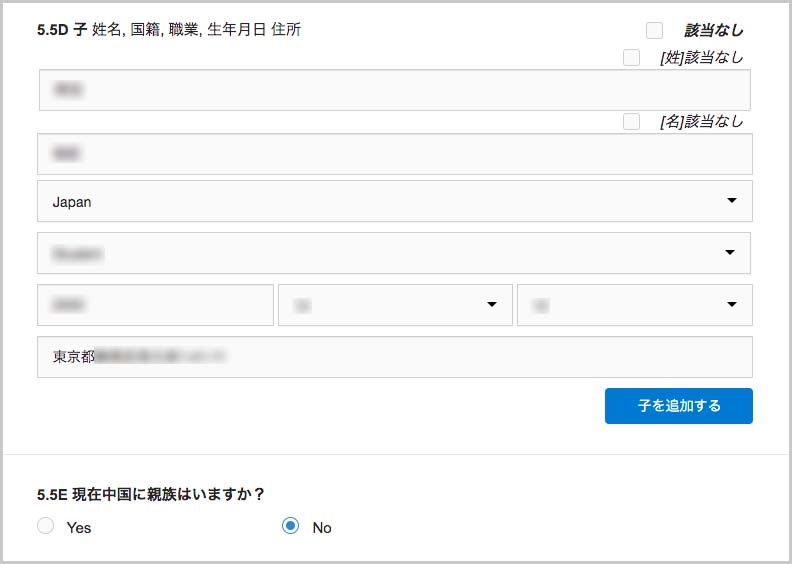The height and width of the screenshot is (564, 792).
Task: Select the No radio for relatives in China
Action: click(x=290, y=526)
